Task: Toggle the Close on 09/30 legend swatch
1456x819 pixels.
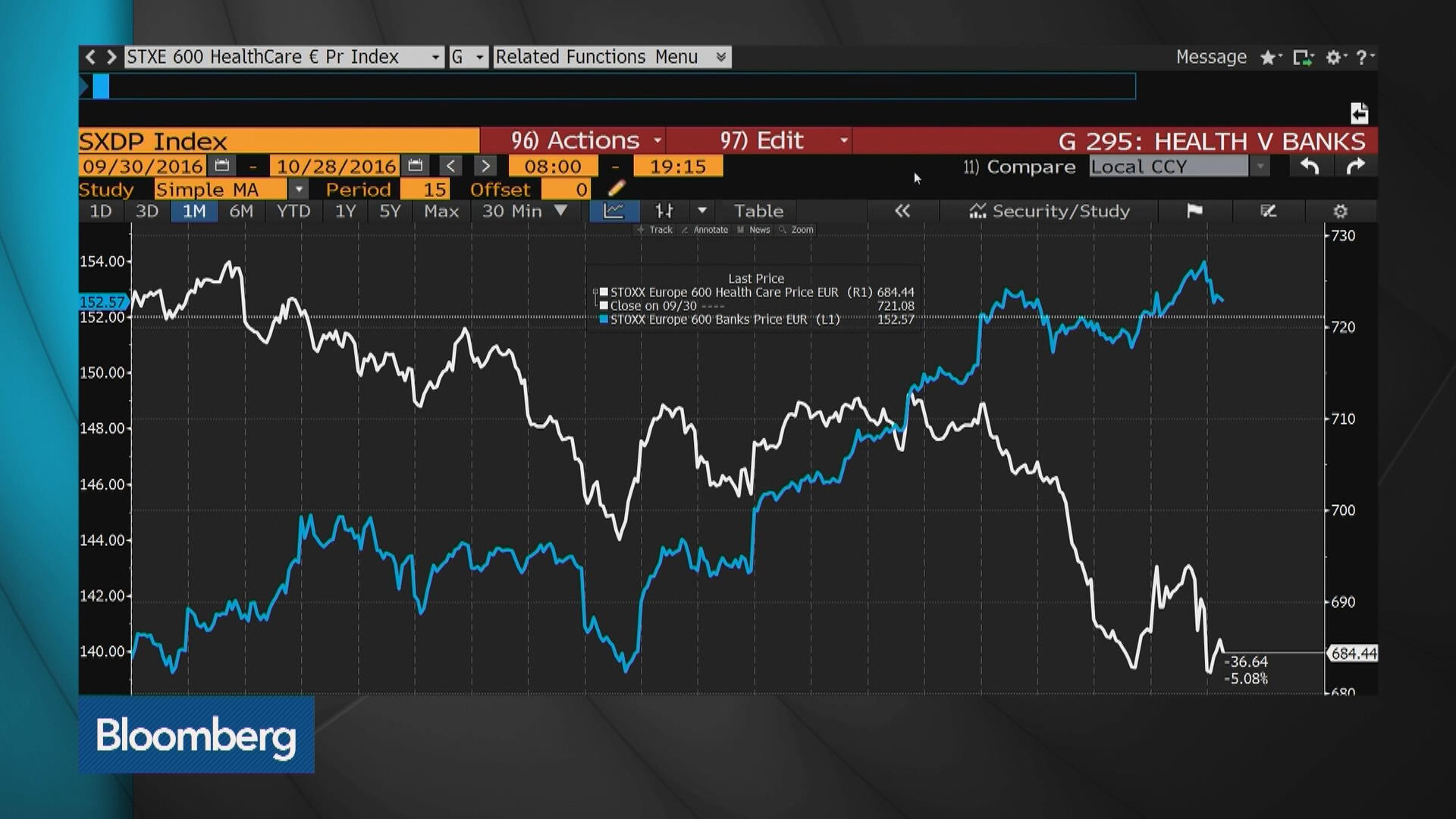Action: coord(604,306)
